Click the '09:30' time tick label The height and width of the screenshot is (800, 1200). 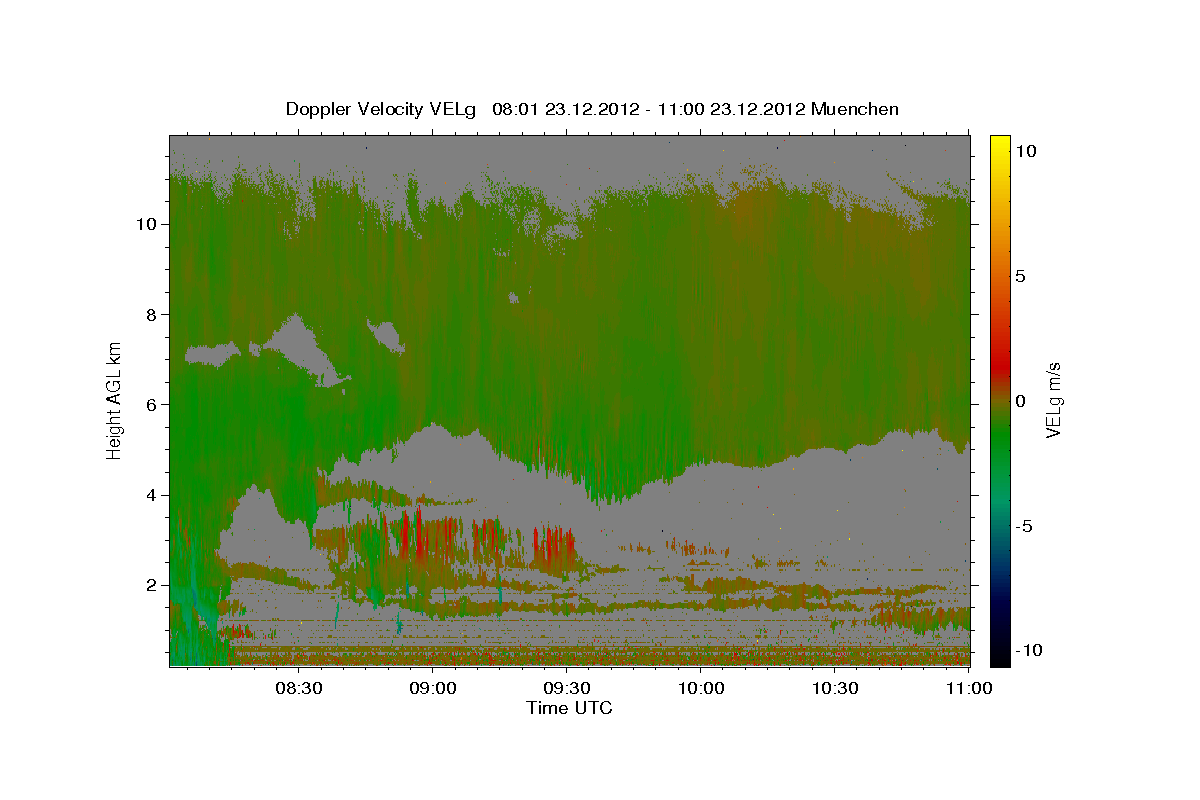point(567,689)
